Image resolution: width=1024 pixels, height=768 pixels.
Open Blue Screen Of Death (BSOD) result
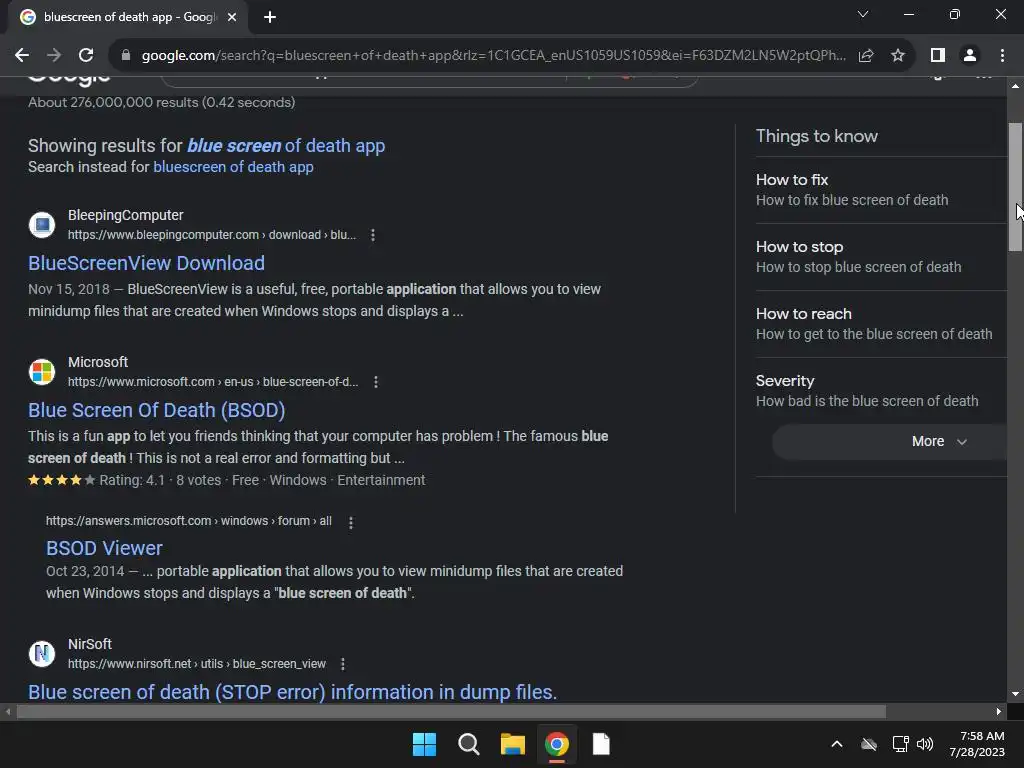click(157, 410)
